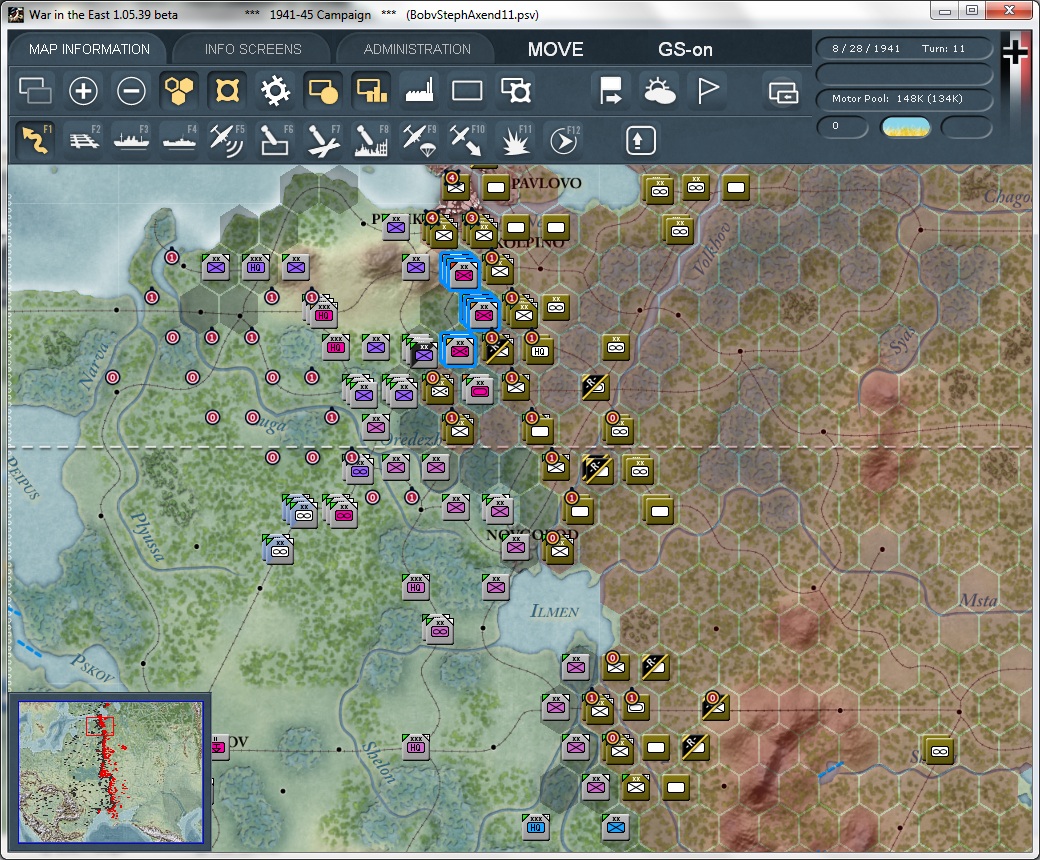Select Air transfer mode F10
Screen dimensions: 1040x860
(467, 139)
